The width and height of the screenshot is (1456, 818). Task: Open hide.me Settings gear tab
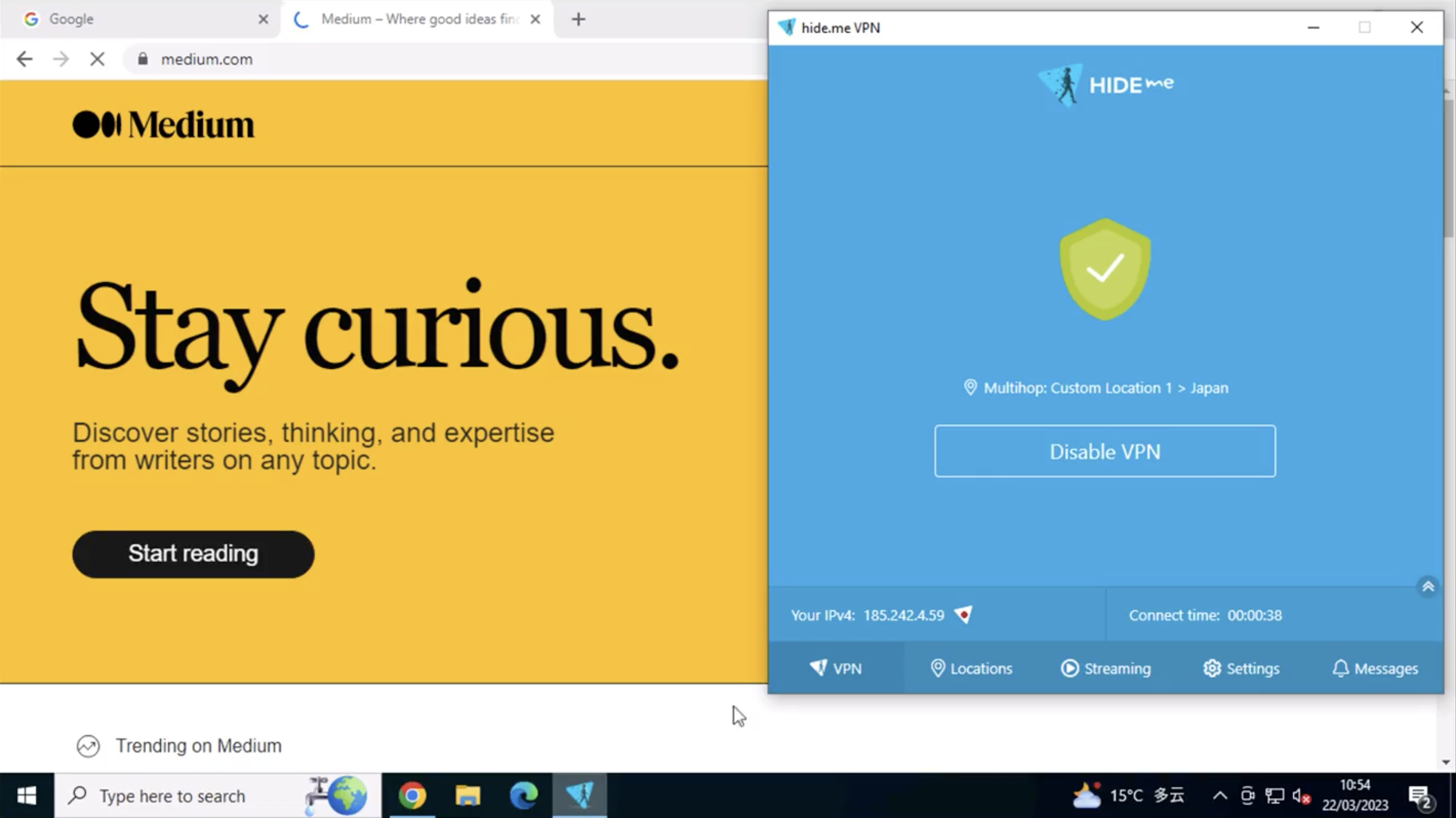click(1241, 668)
